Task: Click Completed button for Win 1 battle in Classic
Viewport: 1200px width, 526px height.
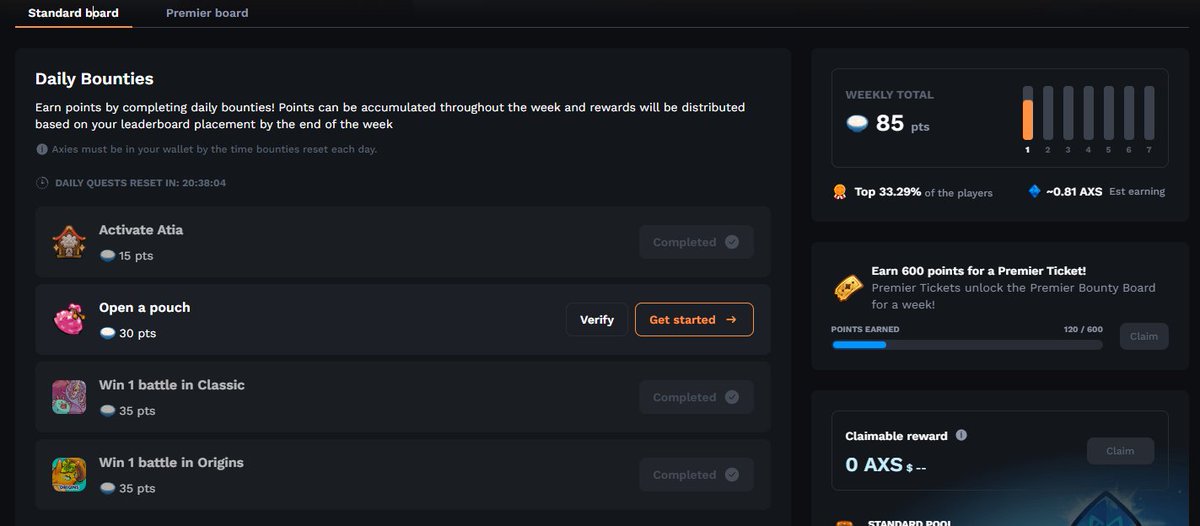Action: pyautogui.click(x=696, y=397)
